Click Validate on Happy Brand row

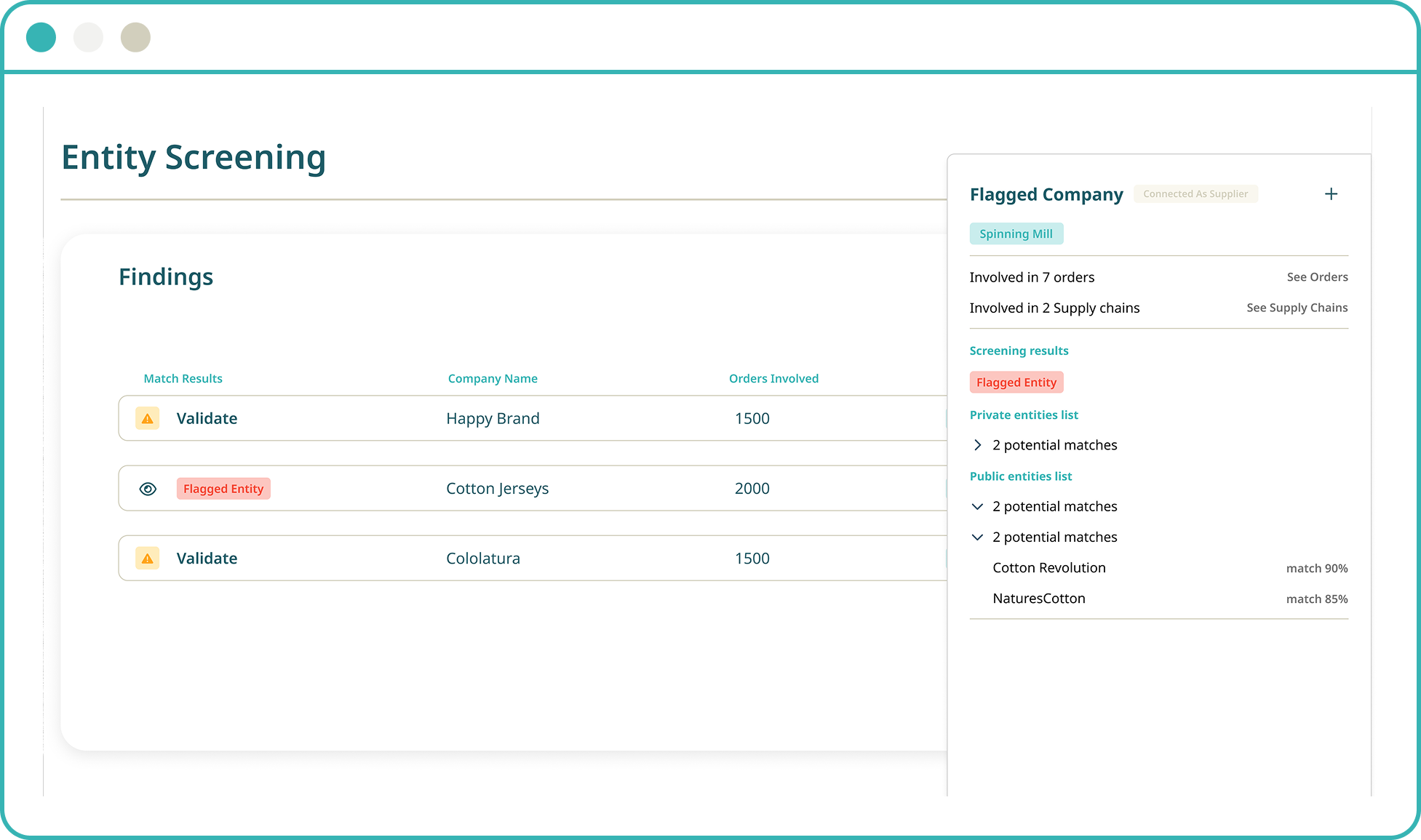click(x=207, y=419)
